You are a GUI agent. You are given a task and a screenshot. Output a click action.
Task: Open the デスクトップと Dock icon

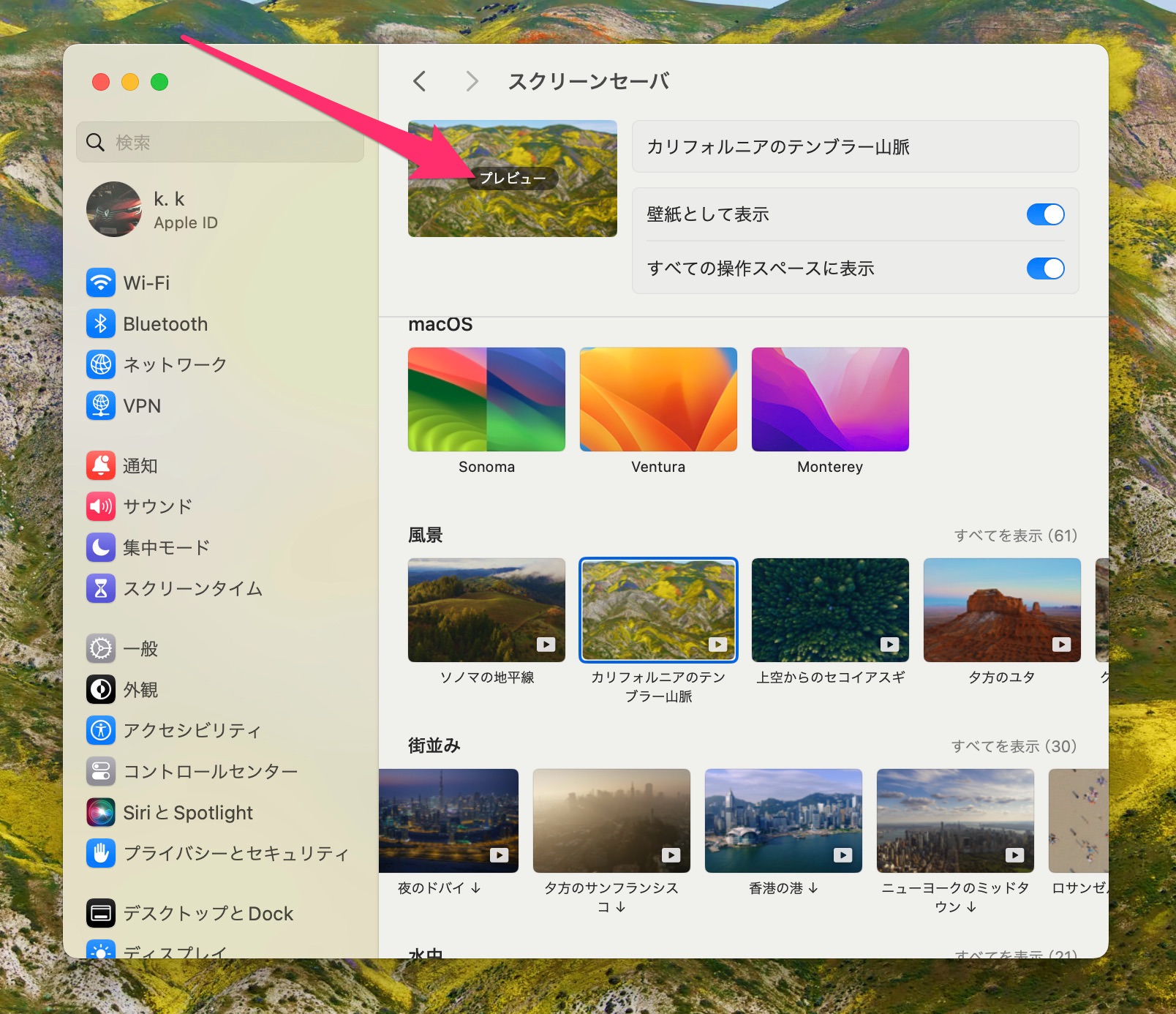[101, 913]
